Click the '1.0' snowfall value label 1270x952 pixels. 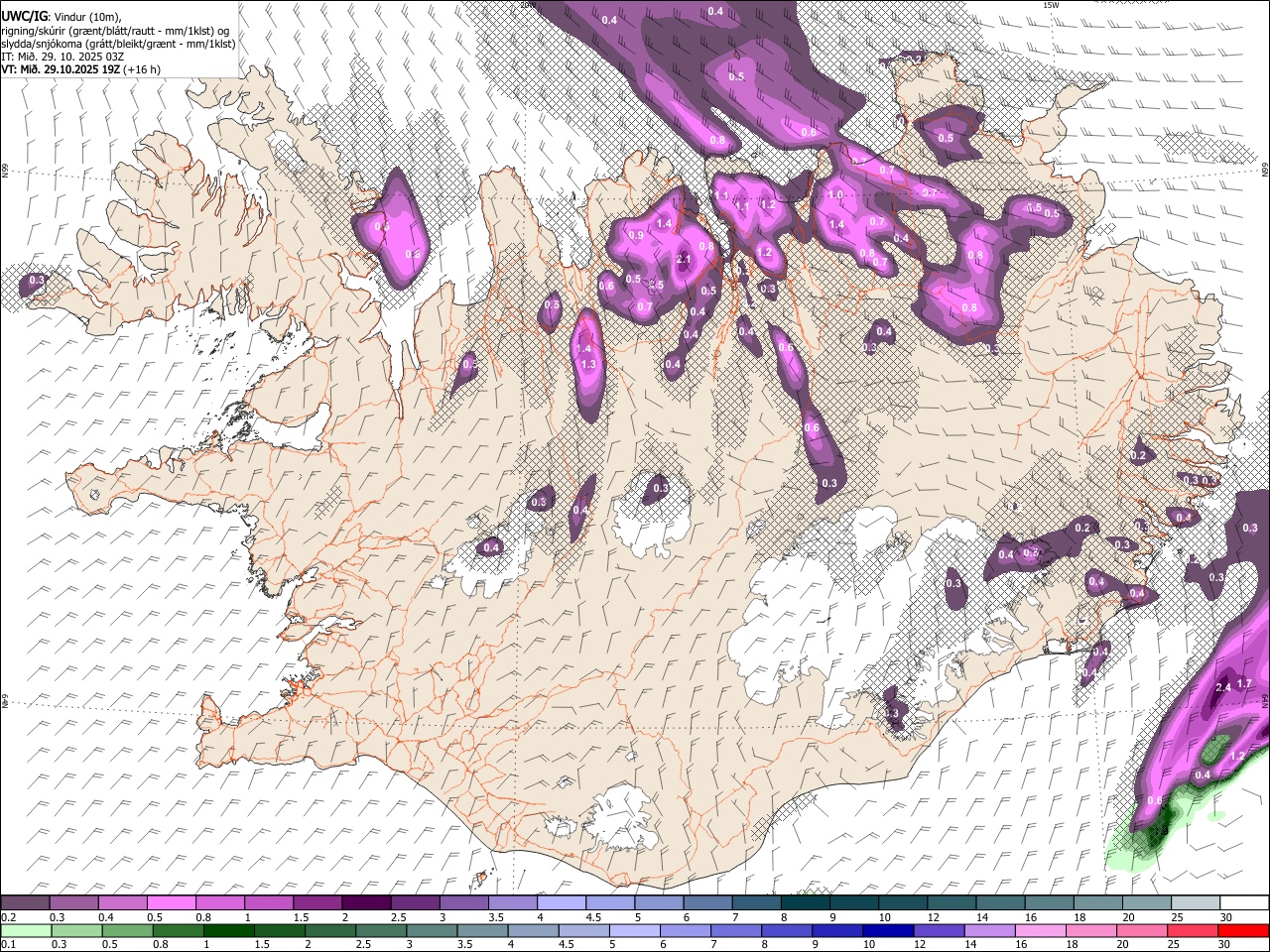tap(835, 195)
